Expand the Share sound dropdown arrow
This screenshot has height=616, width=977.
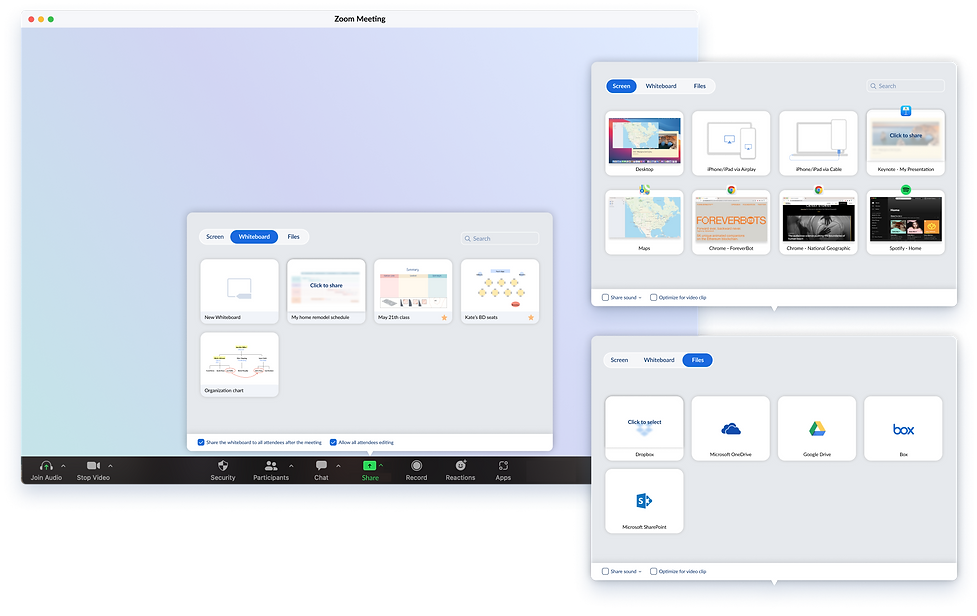pyautogui.click(x=641, y=297)
